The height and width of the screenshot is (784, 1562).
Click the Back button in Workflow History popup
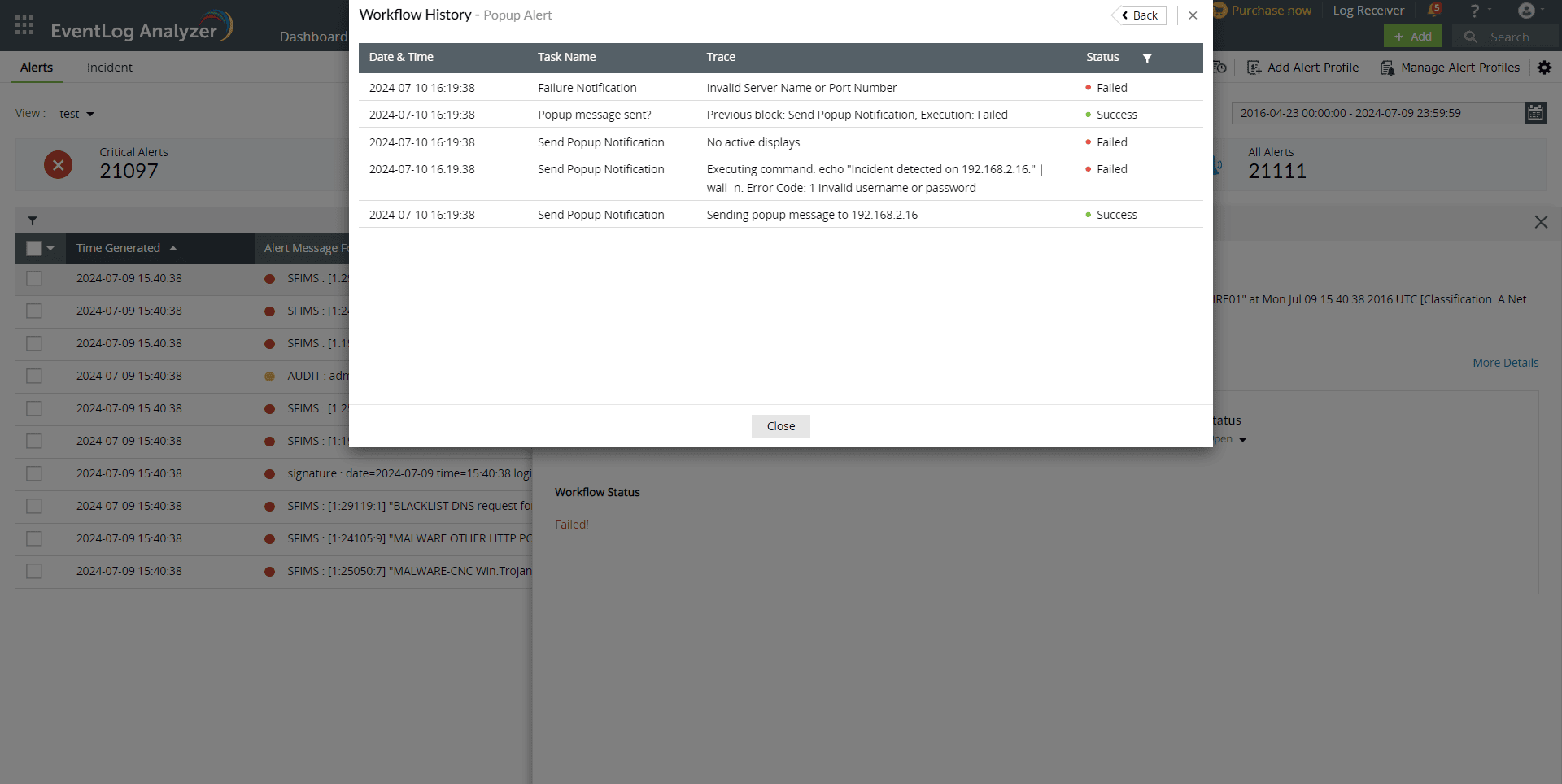tap(1139, 15)
